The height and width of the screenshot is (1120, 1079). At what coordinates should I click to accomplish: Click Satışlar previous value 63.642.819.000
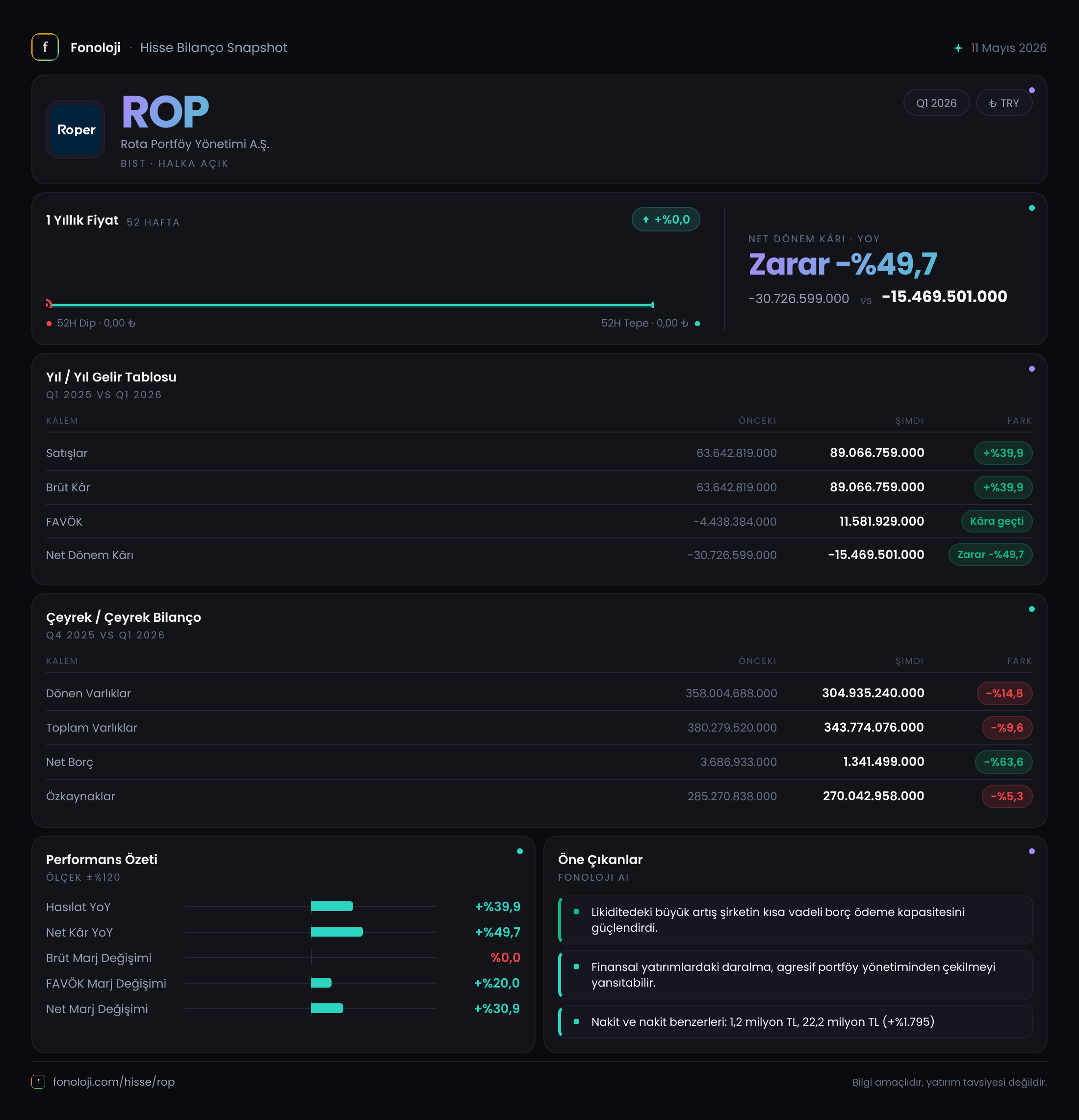click(737, 453)
